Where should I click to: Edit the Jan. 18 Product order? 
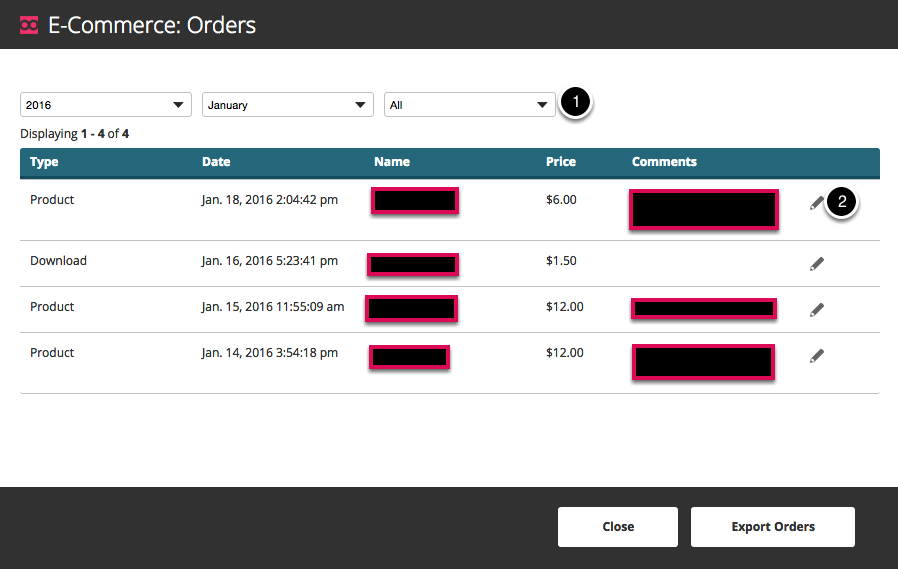point(817,203)
